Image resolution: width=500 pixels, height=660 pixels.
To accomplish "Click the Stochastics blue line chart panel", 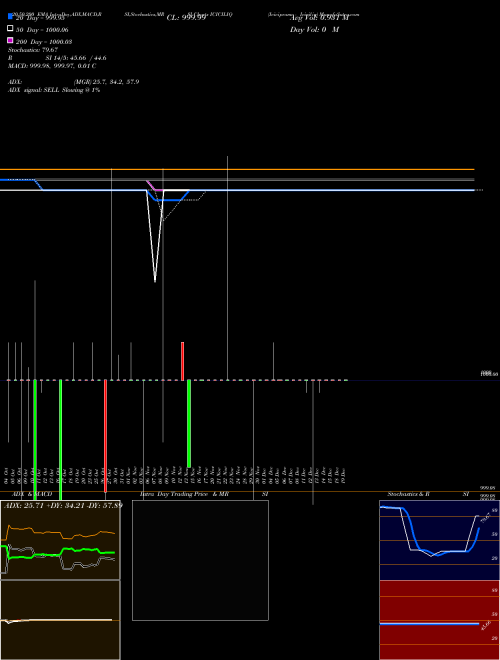I will (x=439, y=540).
